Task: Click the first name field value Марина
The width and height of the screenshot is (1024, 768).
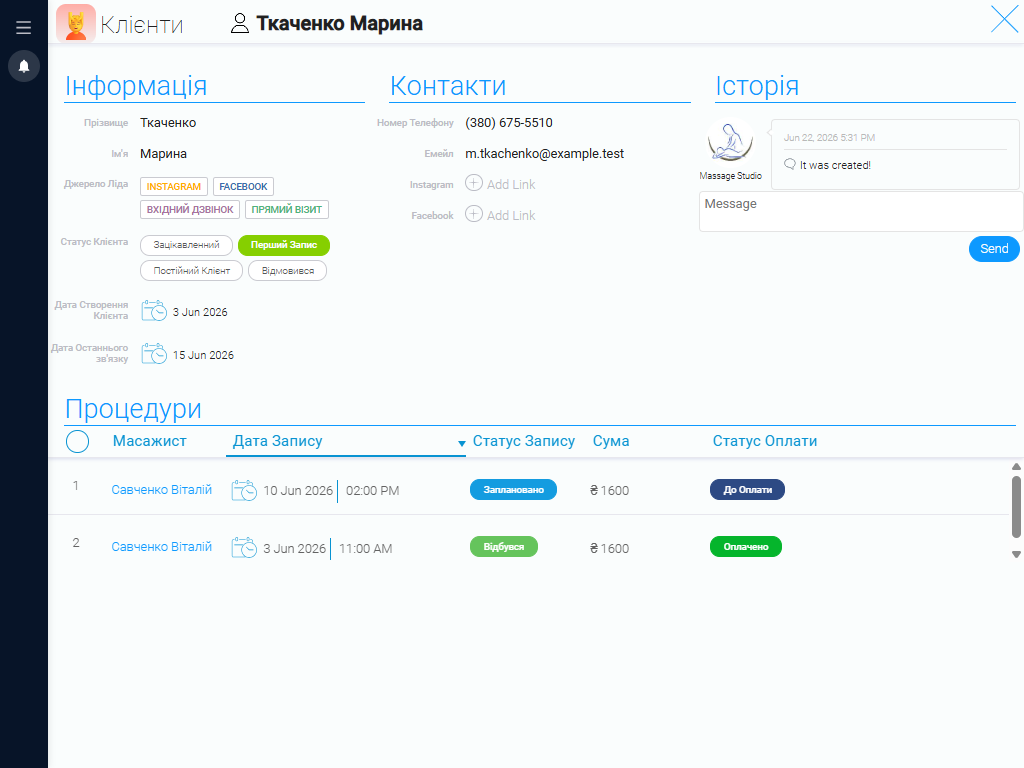Action: (x=163, y=153)
